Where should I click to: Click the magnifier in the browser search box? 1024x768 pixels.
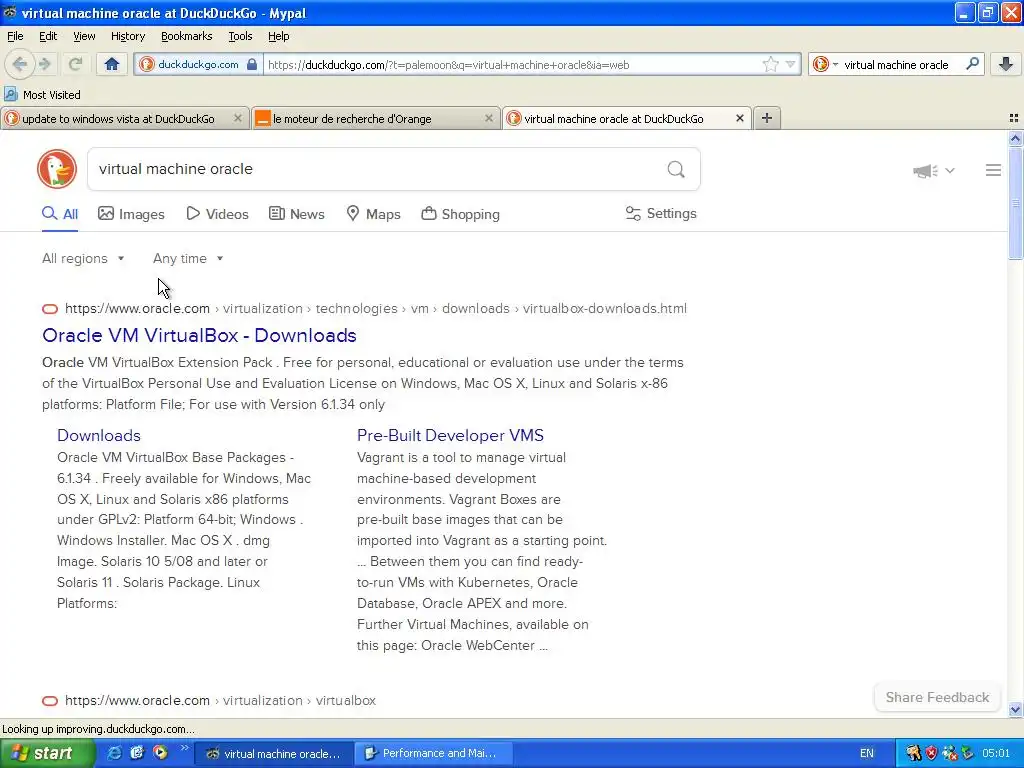(x=972, y=64)
